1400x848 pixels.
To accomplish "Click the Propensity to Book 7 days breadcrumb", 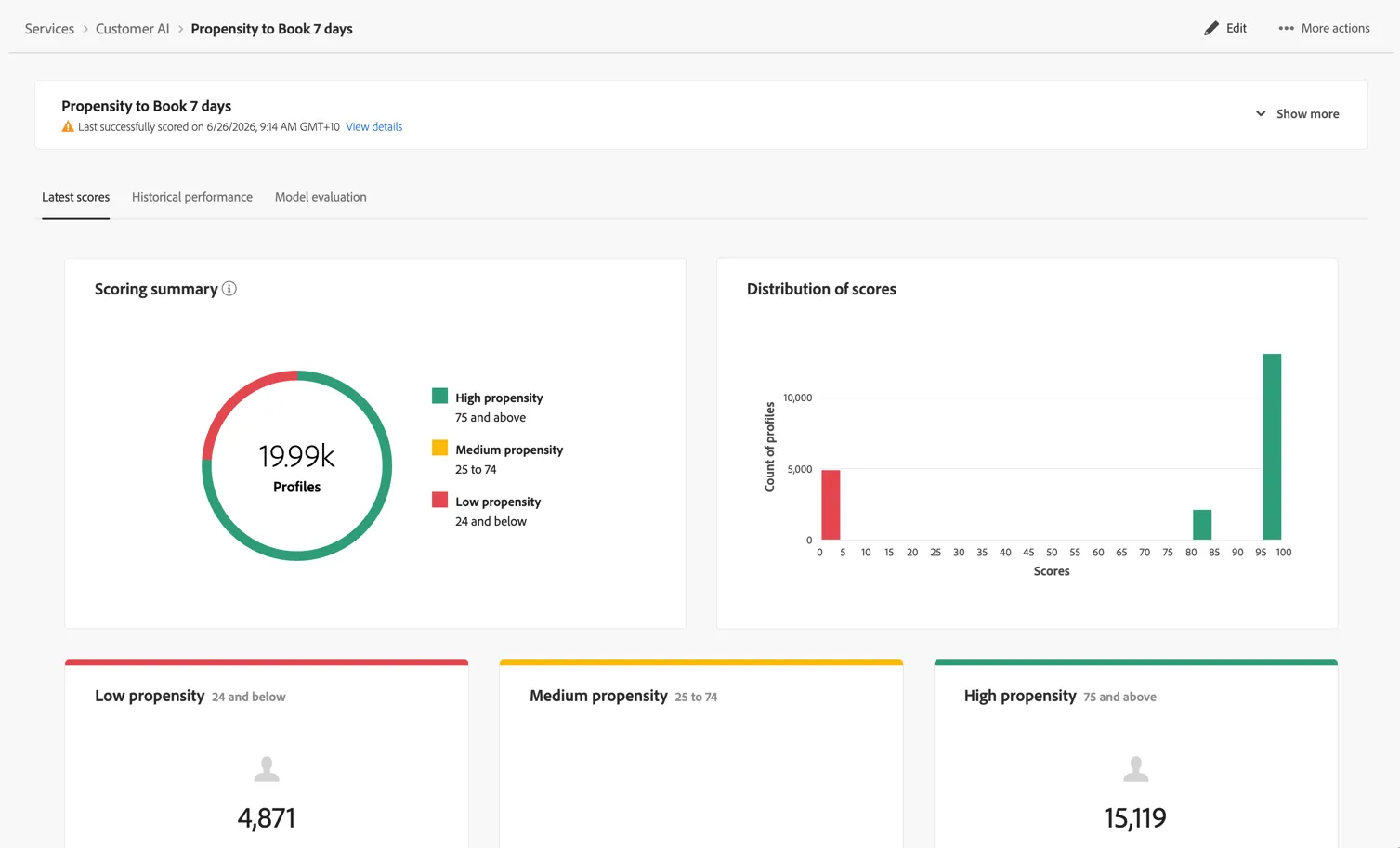I will [272, 29].
